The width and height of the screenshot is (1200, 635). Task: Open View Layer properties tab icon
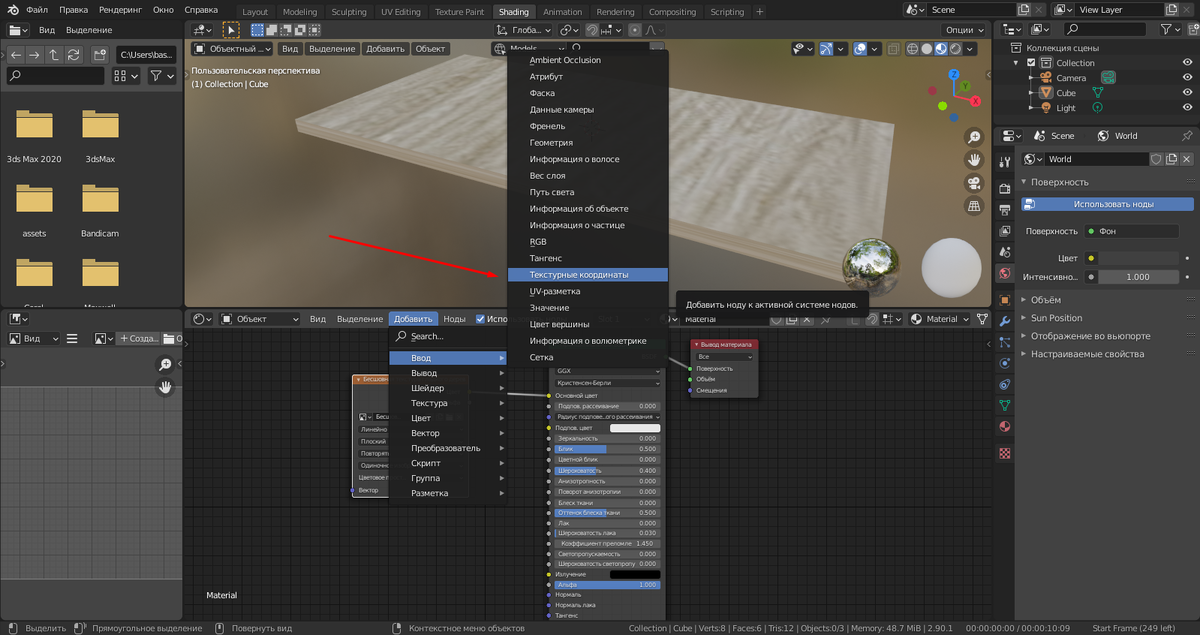pos(1005,232)
